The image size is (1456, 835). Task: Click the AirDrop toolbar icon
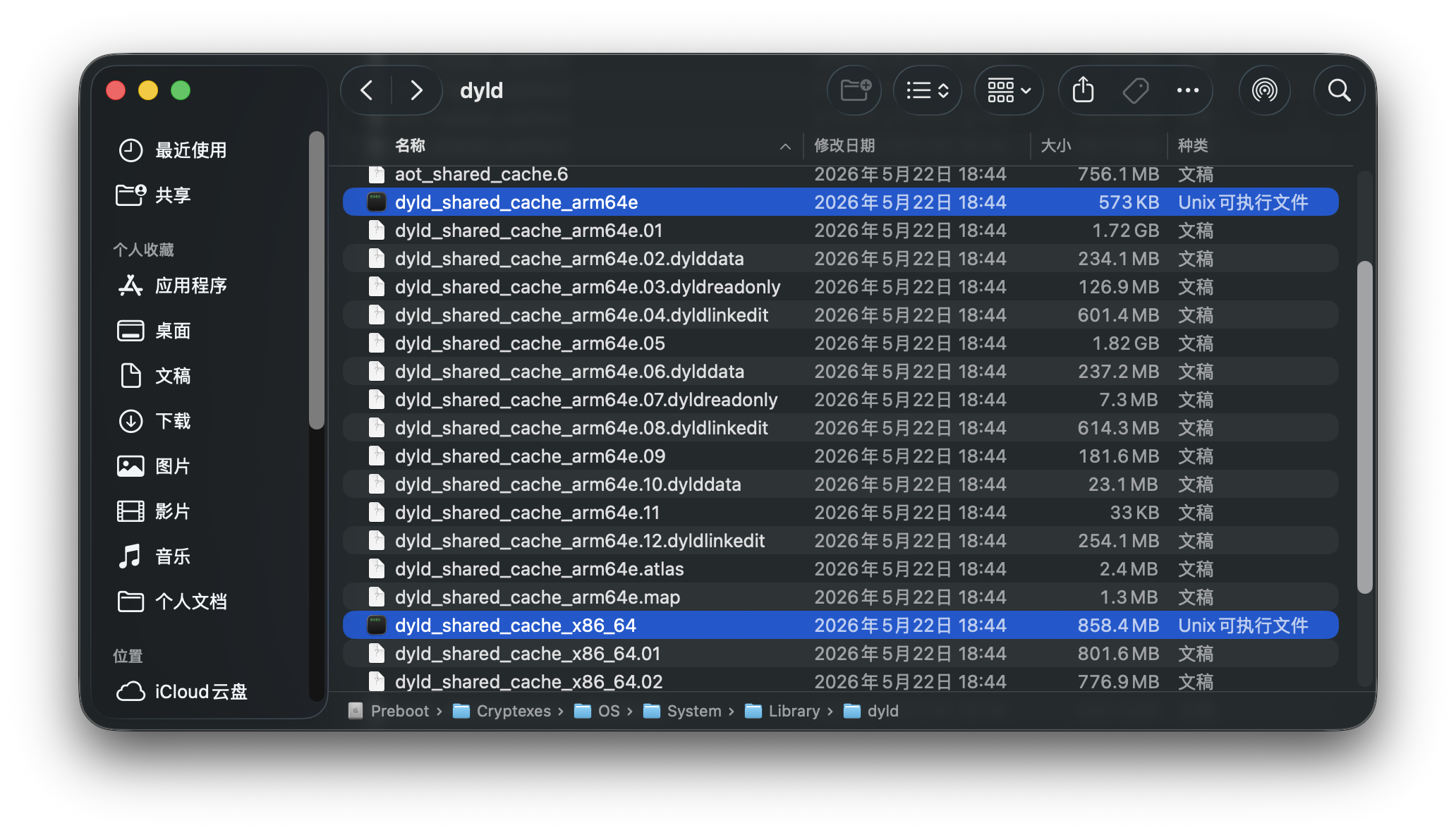1264,90
